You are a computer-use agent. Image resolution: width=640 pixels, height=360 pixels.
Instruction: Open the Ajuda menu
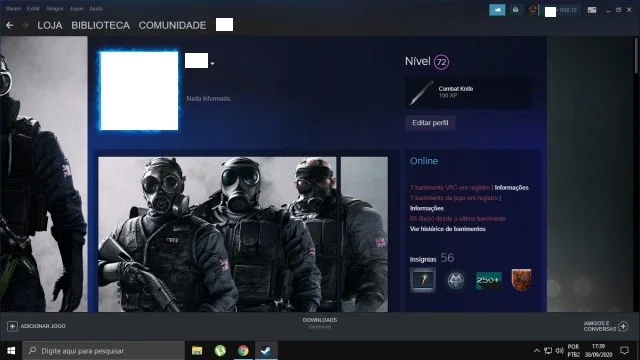(x=96, y=8)
